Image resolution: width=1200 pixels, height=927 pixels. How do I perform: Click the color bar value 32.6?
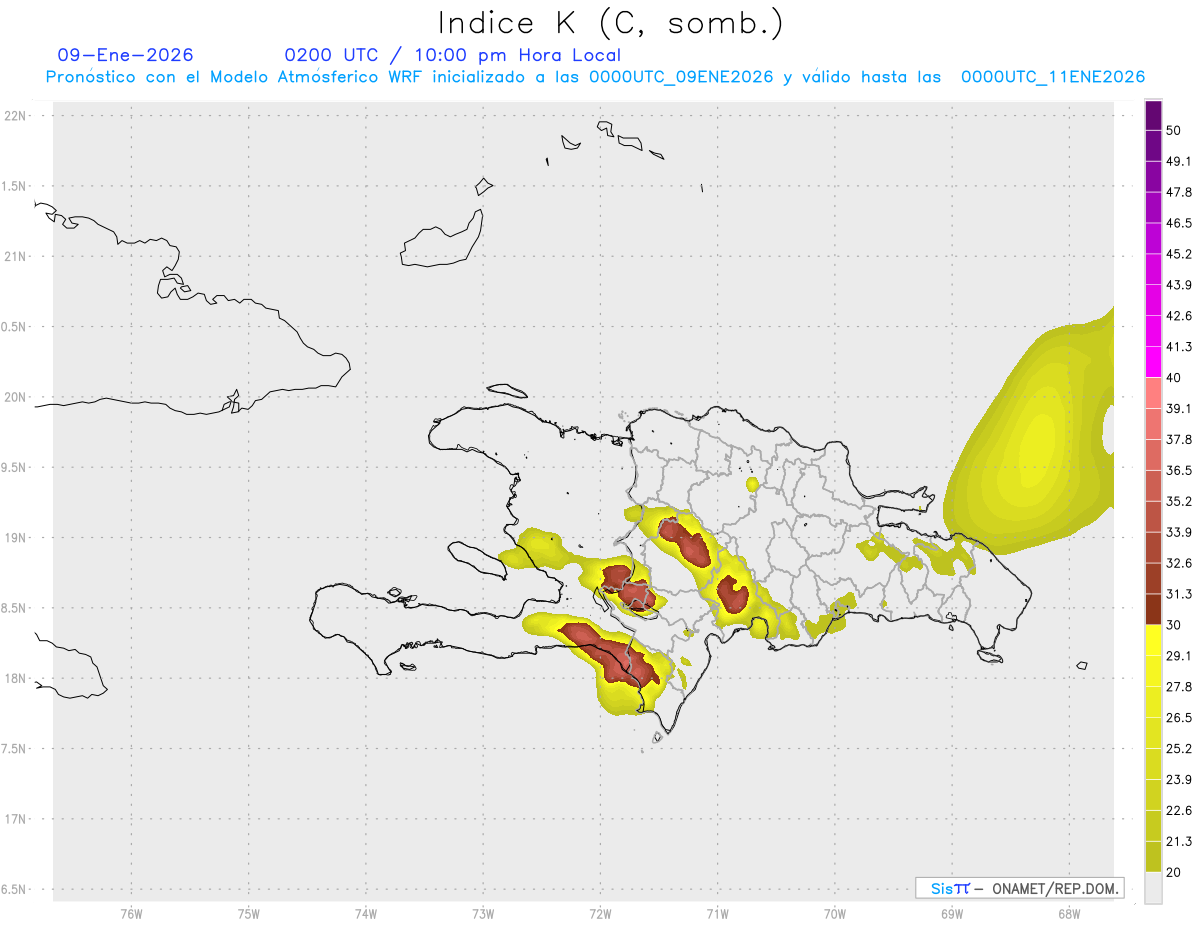(1179, 563)
